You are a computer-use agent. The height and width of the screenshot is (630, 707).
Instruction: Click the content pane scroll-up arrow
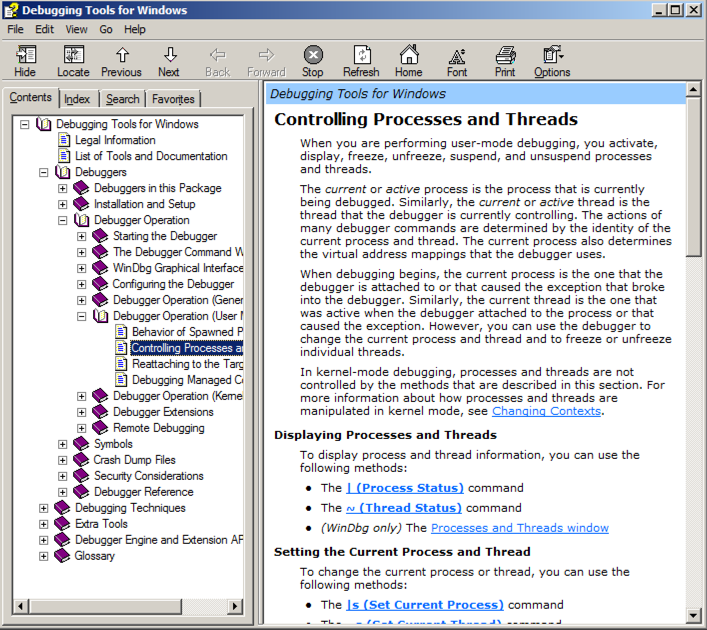point(693,89)
